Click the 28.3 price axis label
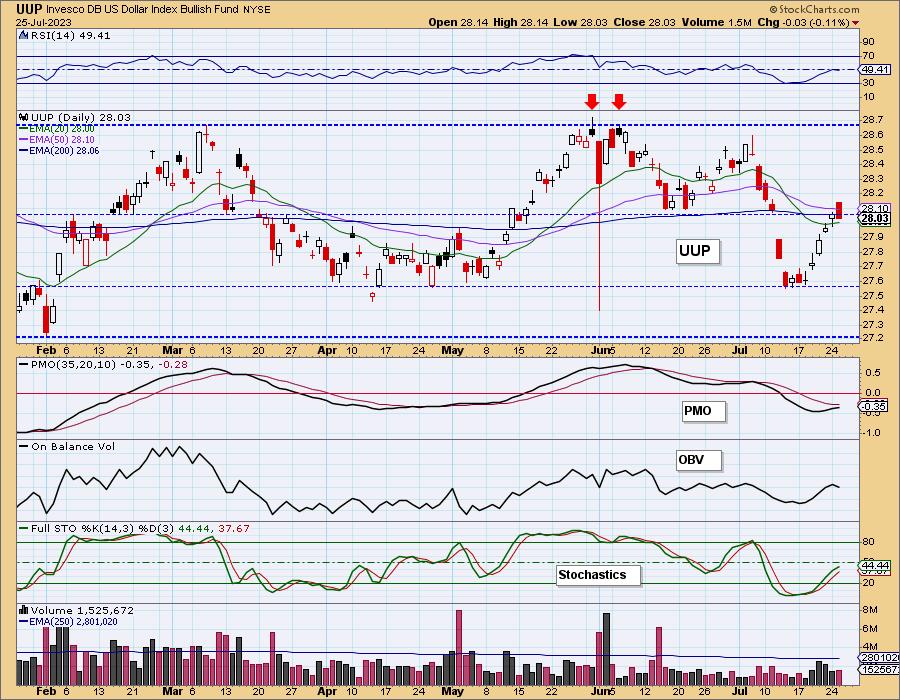 [872, 178]
